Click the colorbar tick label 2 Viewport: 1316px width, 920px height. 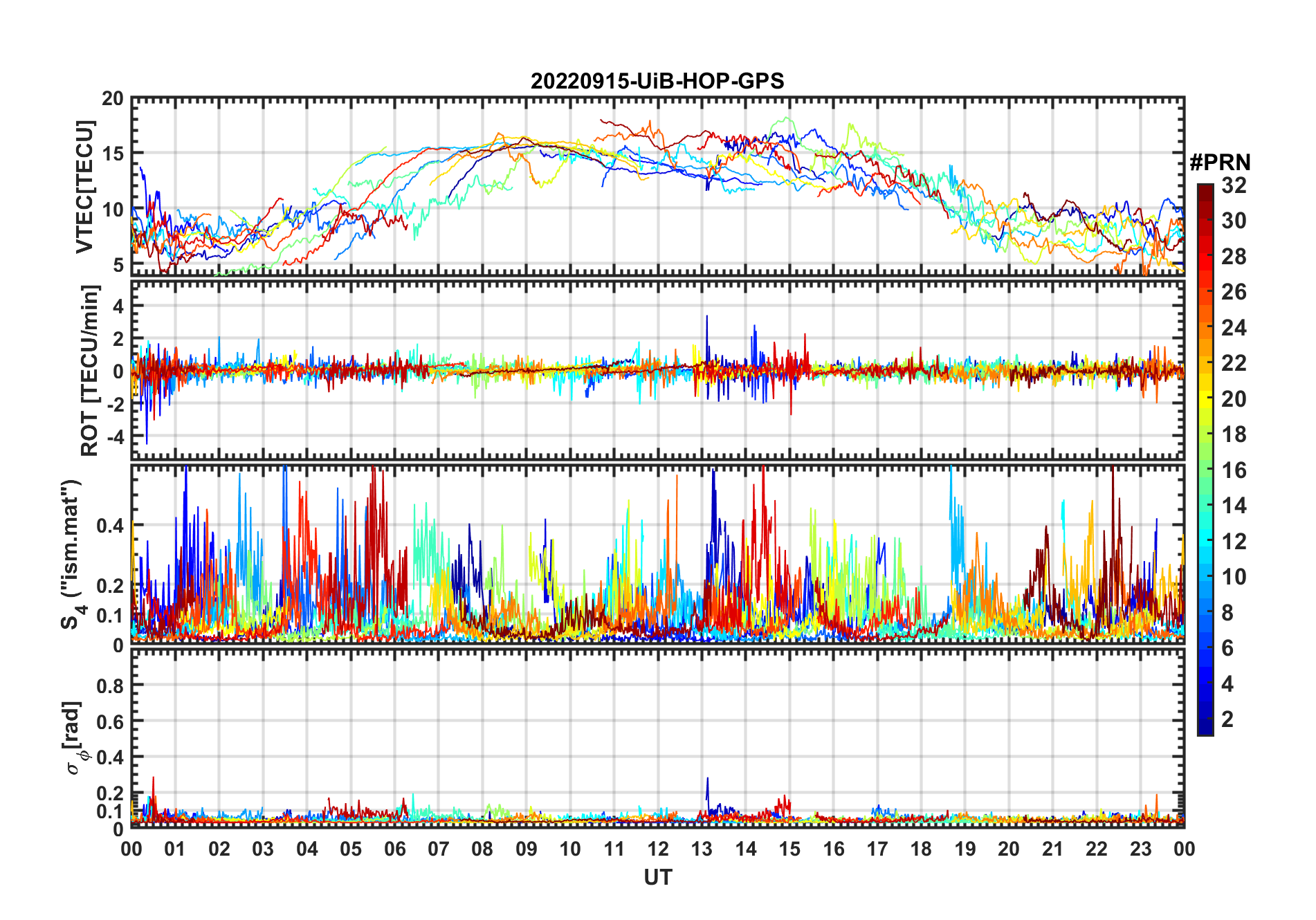click(1227, 719)
